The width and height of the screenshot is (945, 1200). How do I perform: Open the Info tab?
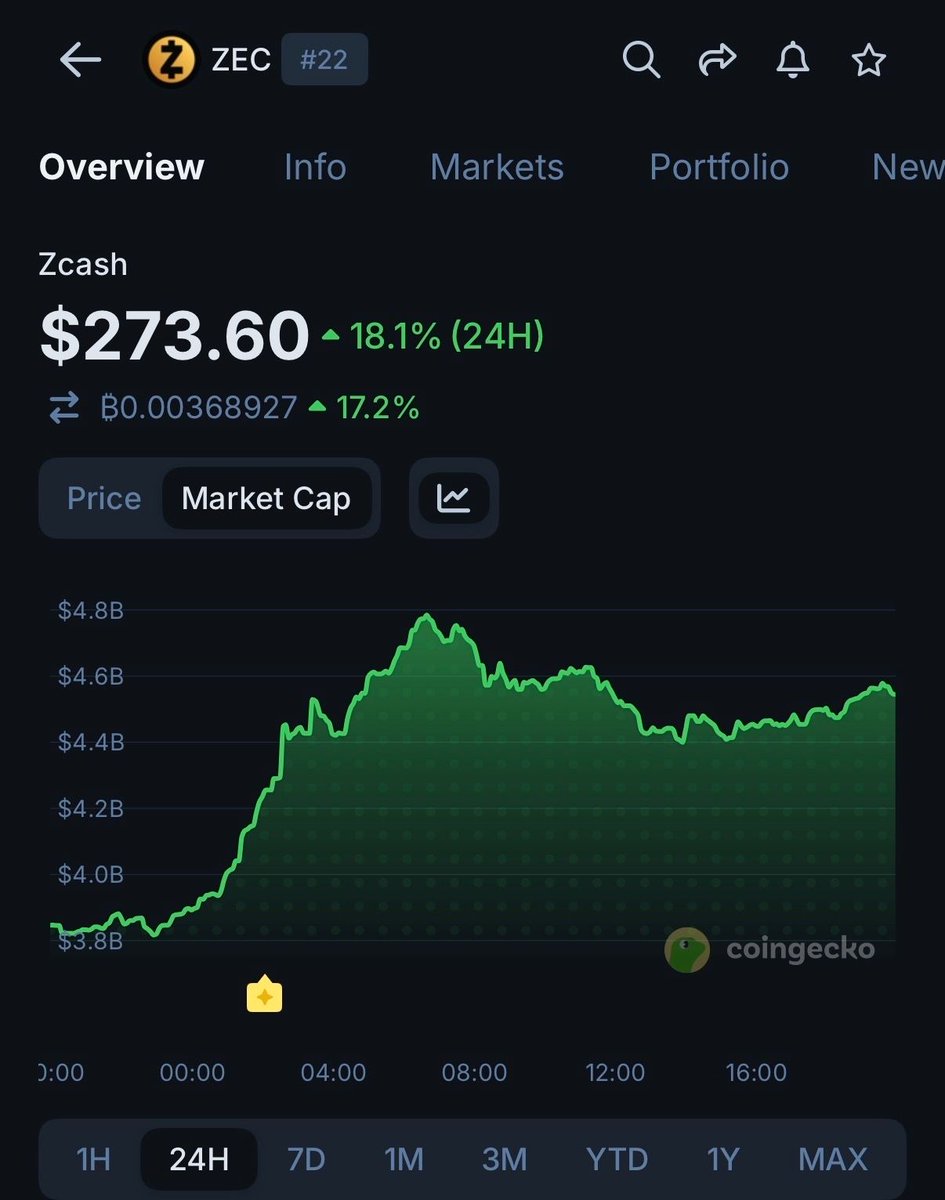coord(315,167)
